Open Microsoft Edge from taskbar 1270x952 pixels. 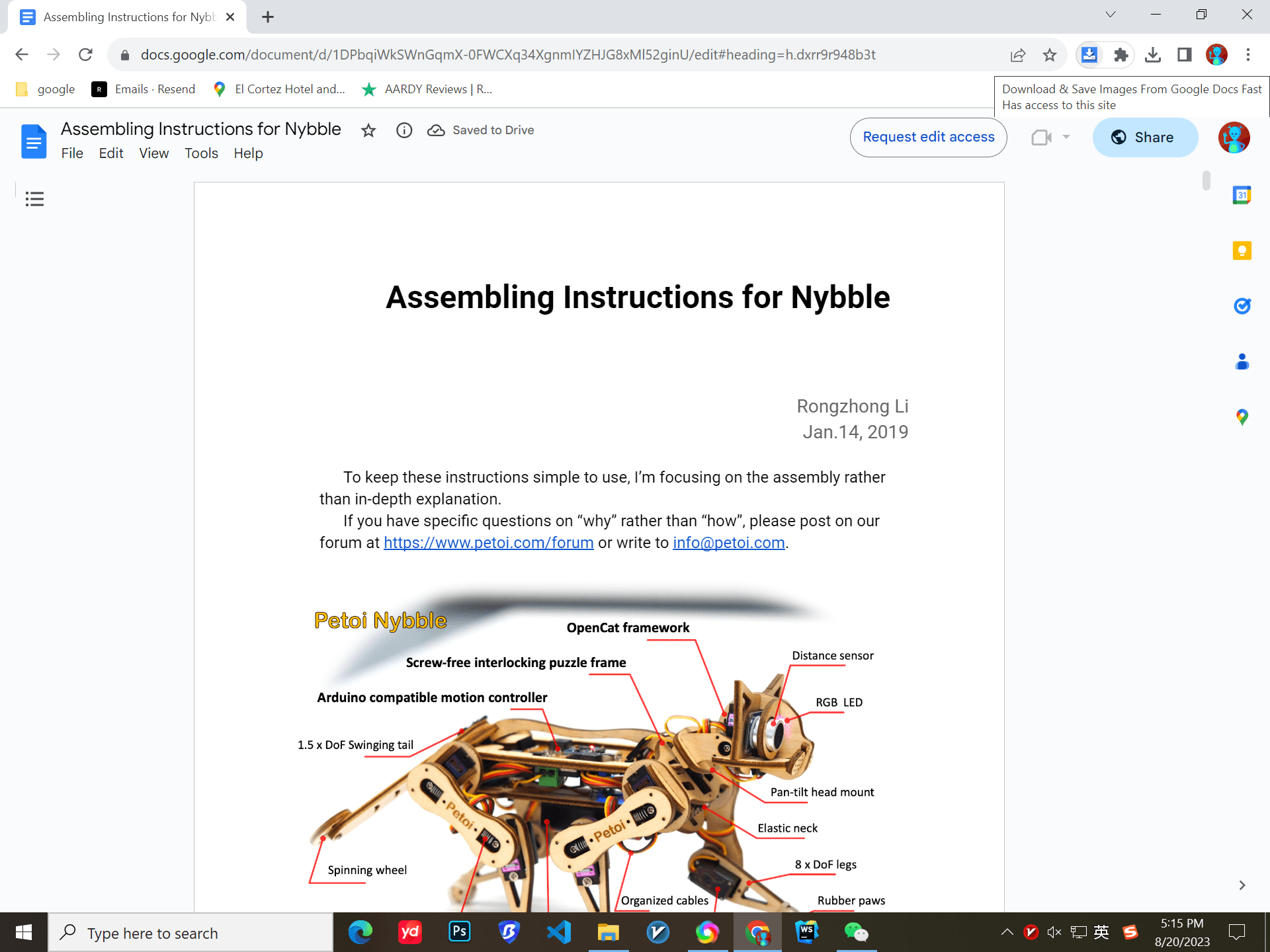click(x=360, y=932)
